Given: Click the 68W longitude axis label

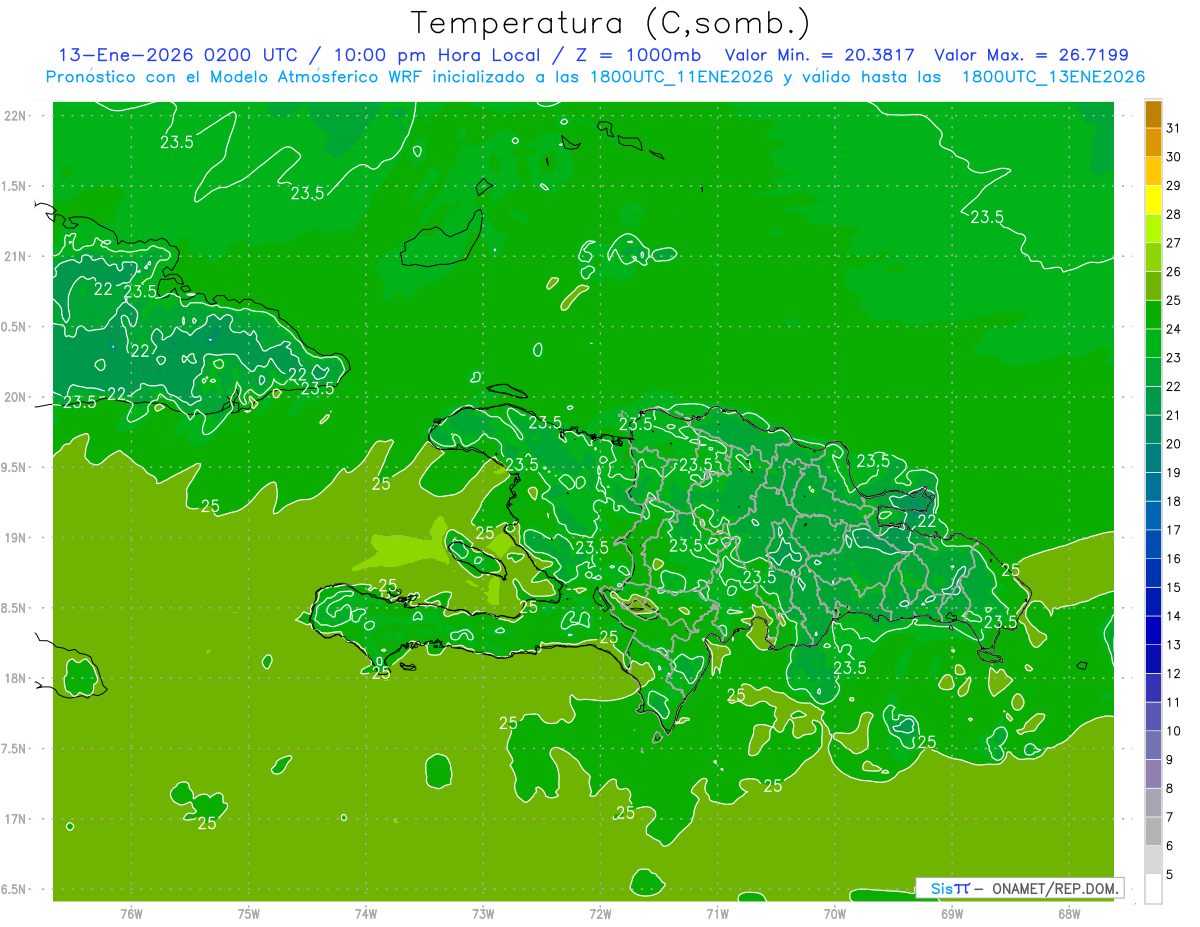Looking at the screenshot, I should pyautogui.click(x=1068, y=913).
